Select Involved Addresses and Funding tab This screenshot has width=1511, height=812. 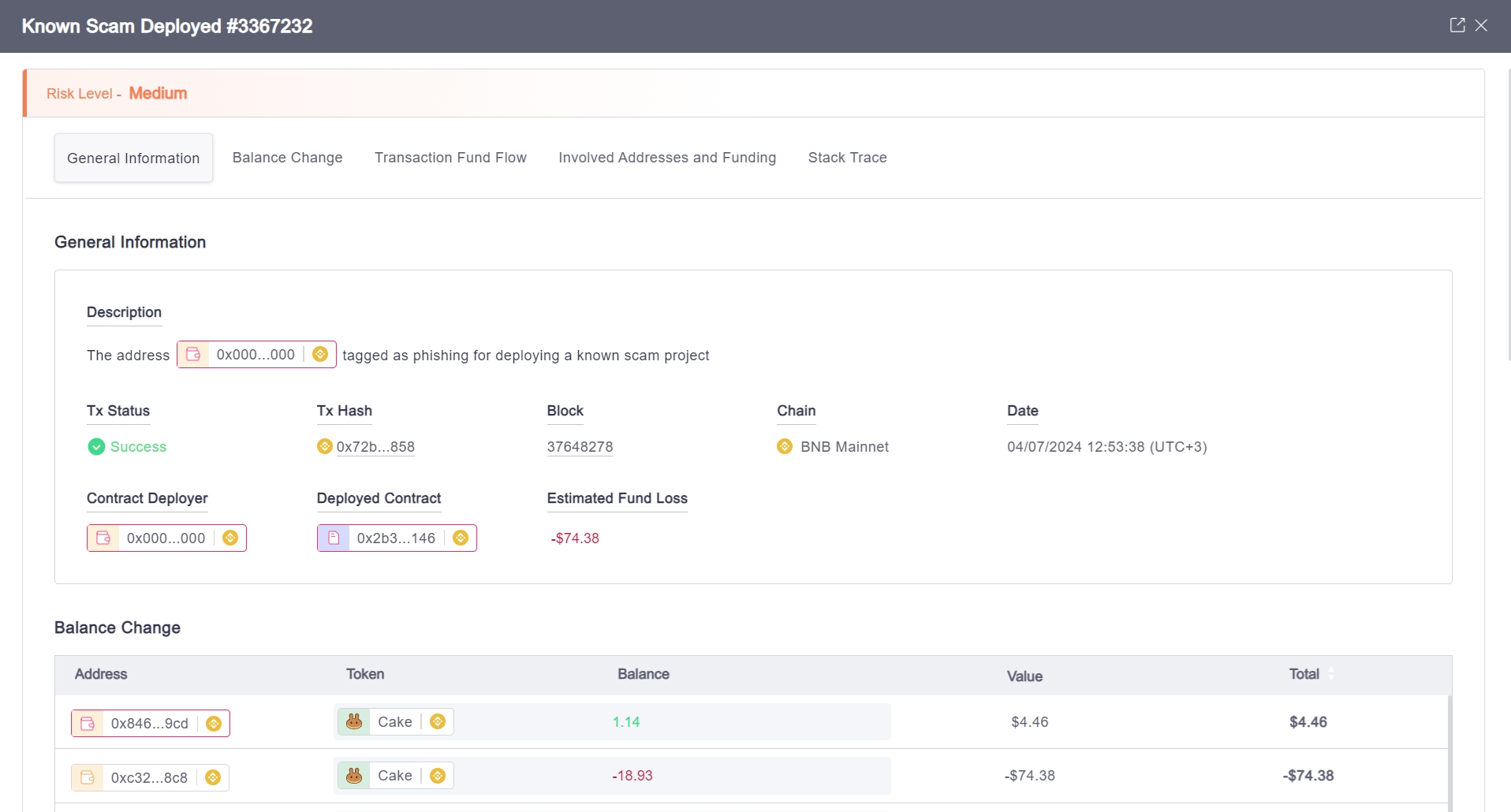tap(667, 158)
